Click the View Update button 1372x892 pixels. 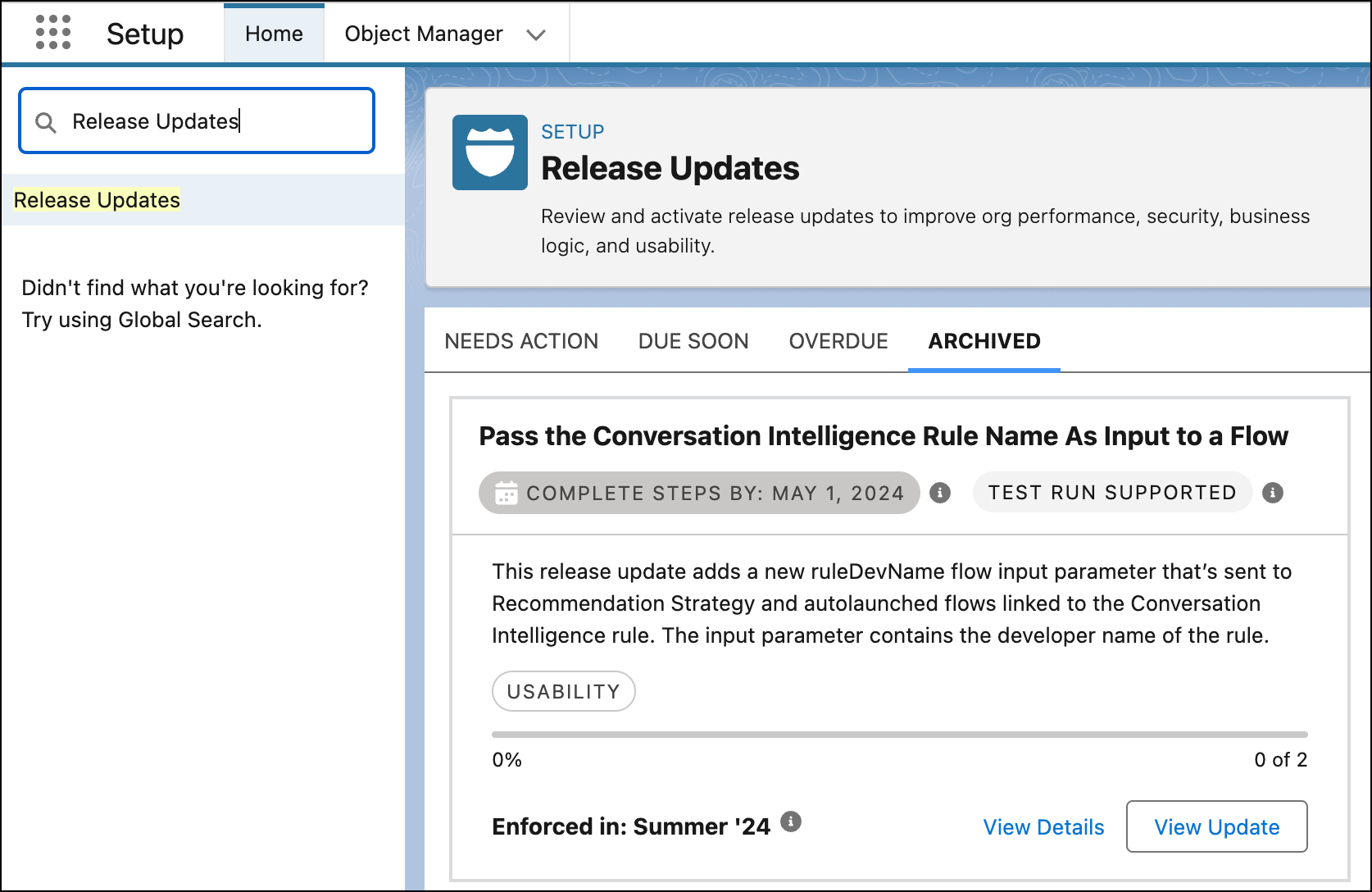pyautogui.click(x=1217, y=826)
